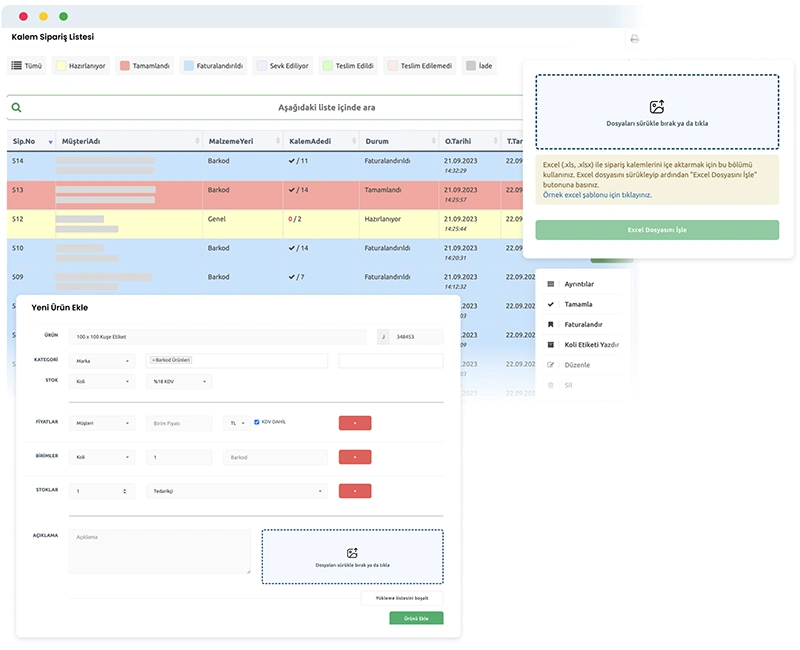Click the Excel Dosyasını İşle button
This screenshot has width=800, height=650.
point(657,230)
